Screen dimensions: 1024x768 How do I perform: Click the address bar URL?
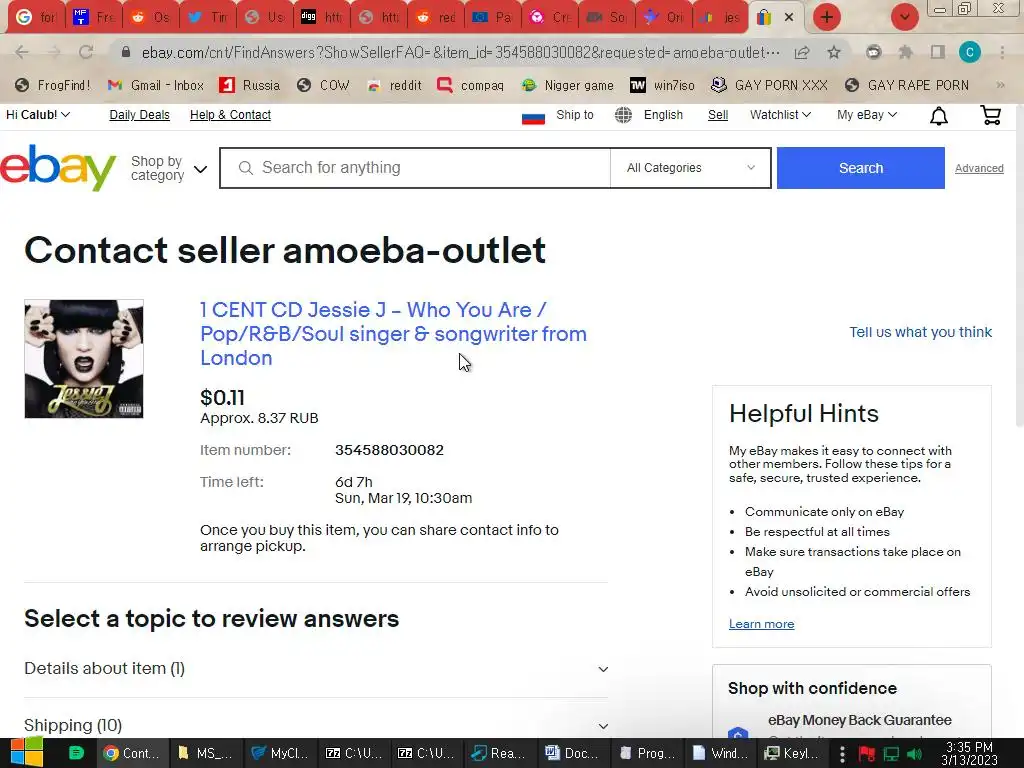pyautogui.click(x=460, y=52)
